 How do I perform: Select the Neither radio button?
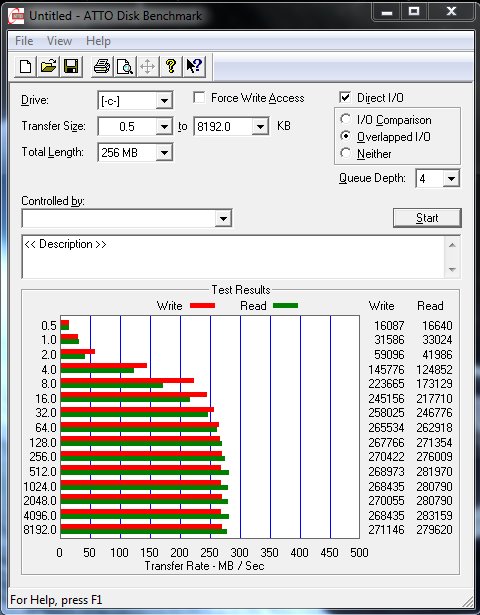tap(345, 153)
